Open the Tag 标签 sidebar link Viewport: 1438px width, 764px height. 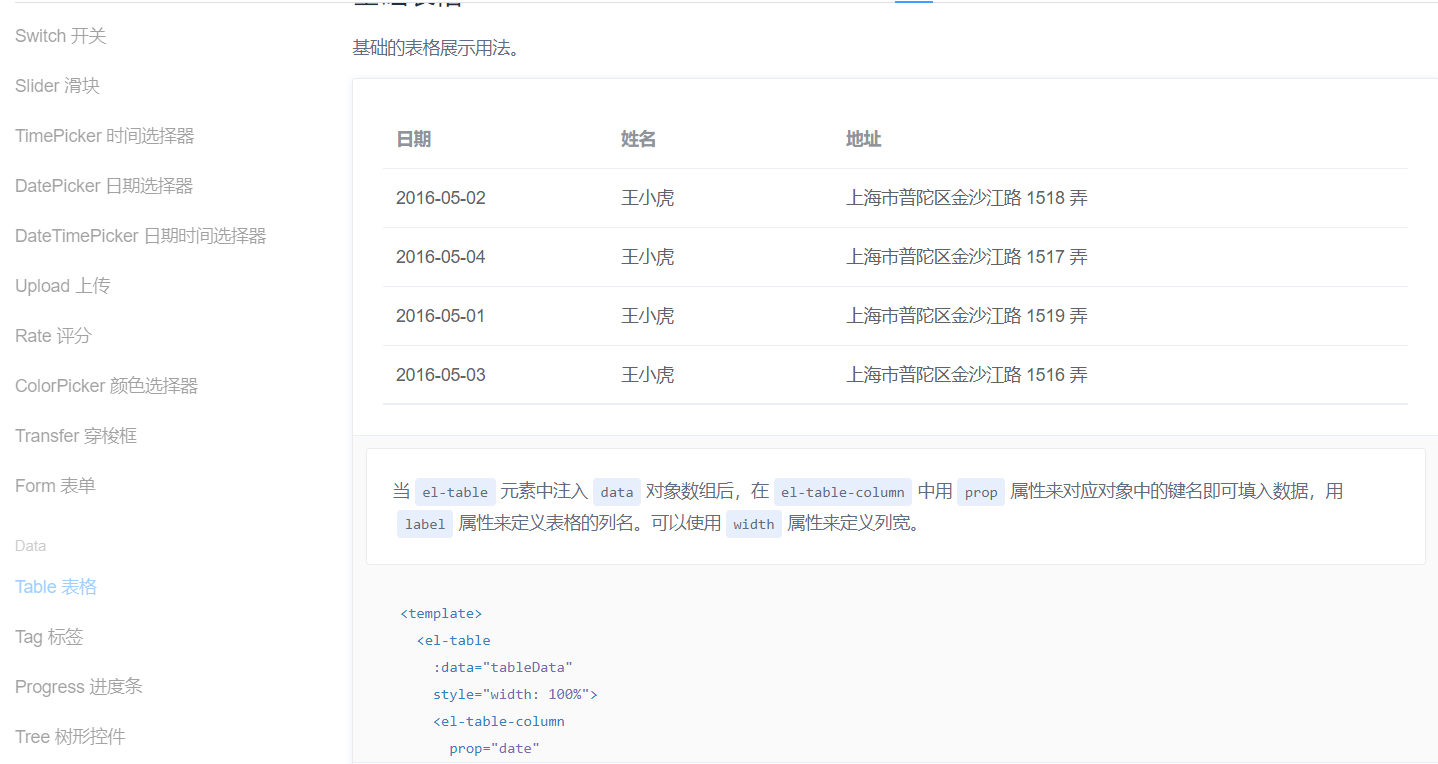[49, 637]
